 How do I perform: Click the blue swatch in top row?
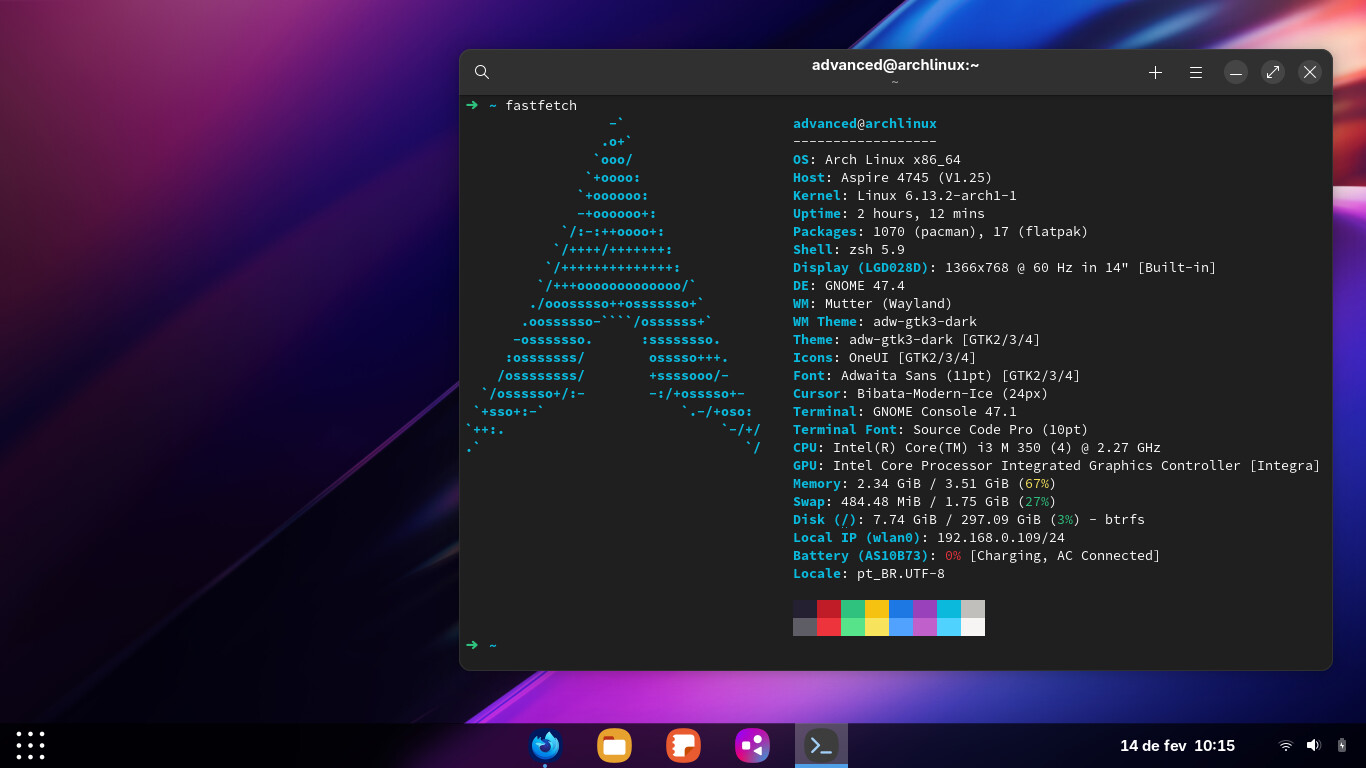[x=901, y=609]
